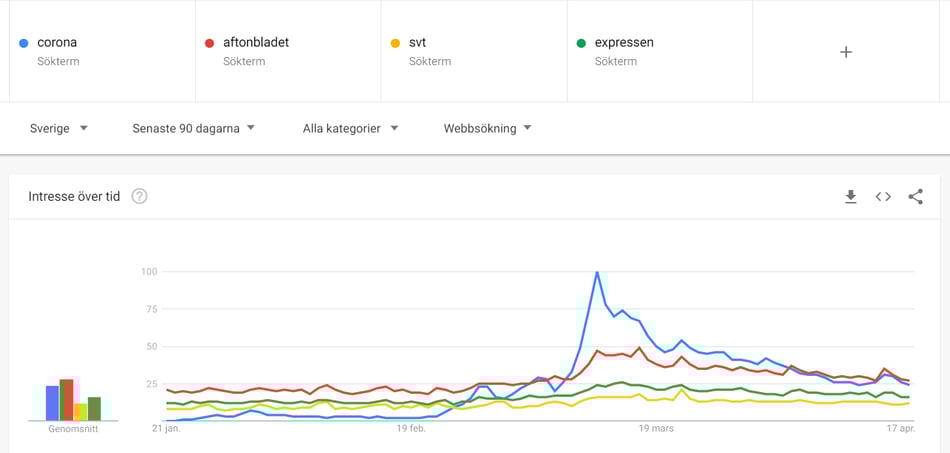Expand the Senaste 90 dagarna time range
Viewport: 950px width, 453px height.
193,128
